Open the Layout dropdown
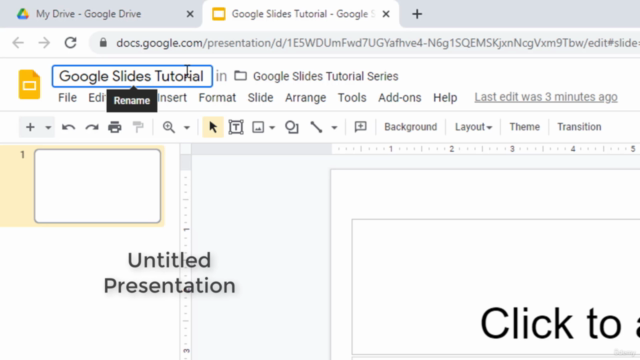The image size is (640, 360). coord(473,127)
